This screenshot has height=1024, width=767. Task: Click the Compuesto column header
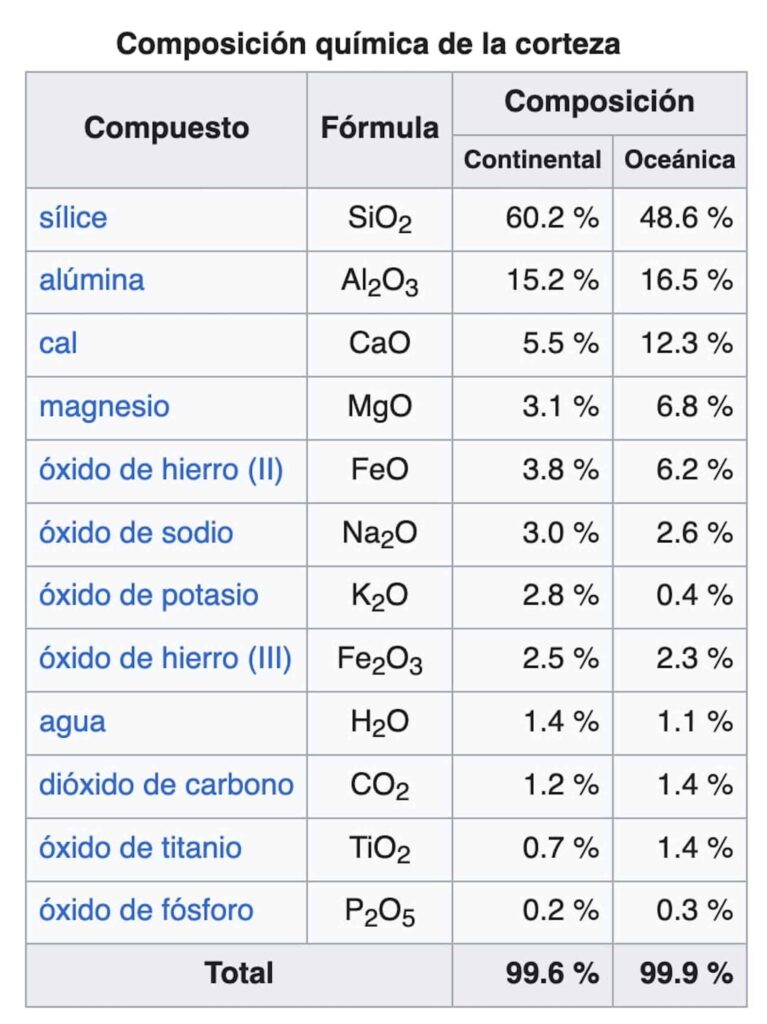pyautogui.click(x=166, y=128)
